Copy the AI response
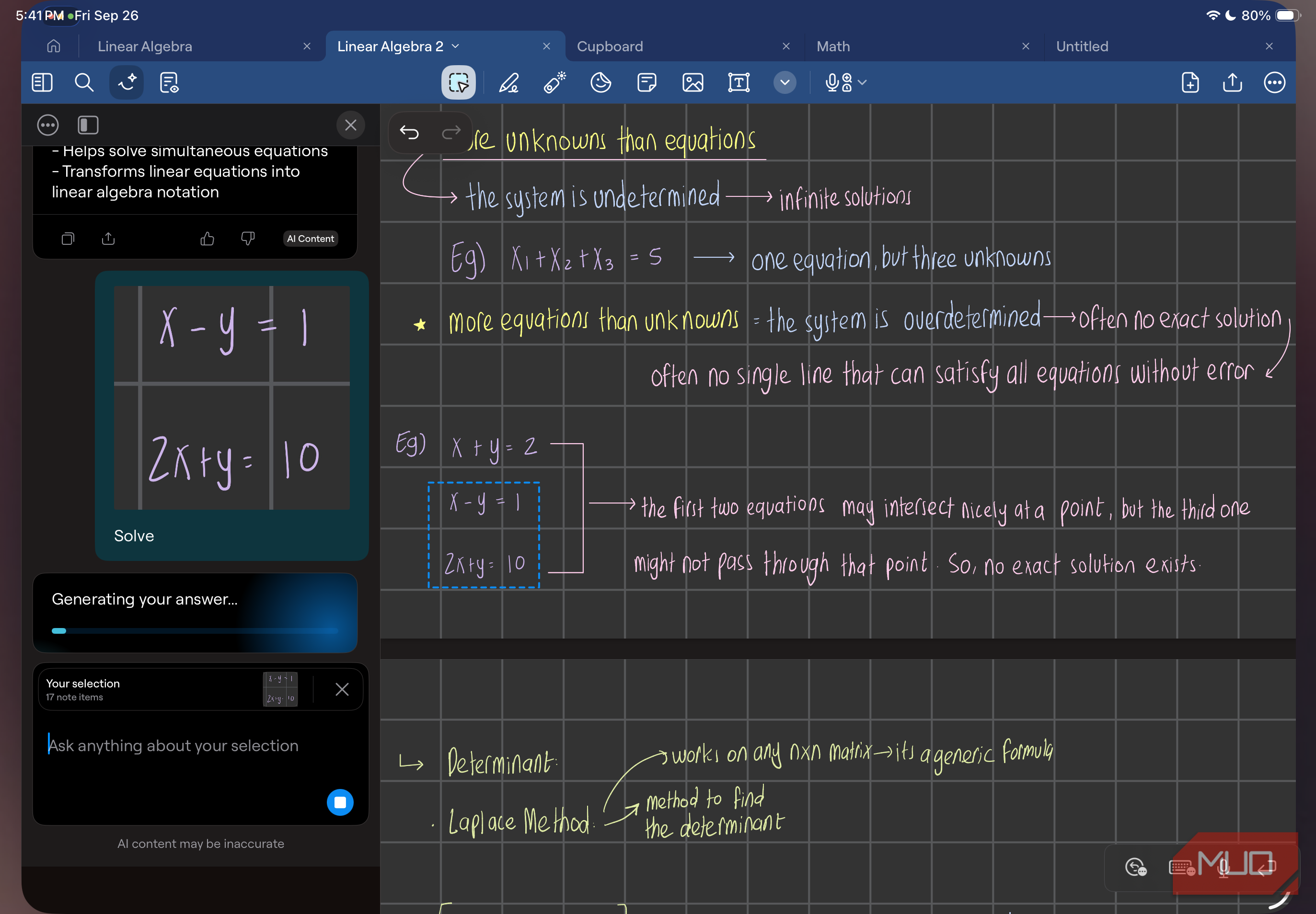The height and width of the screenshot is (914, 1316). tap(68, 238)
